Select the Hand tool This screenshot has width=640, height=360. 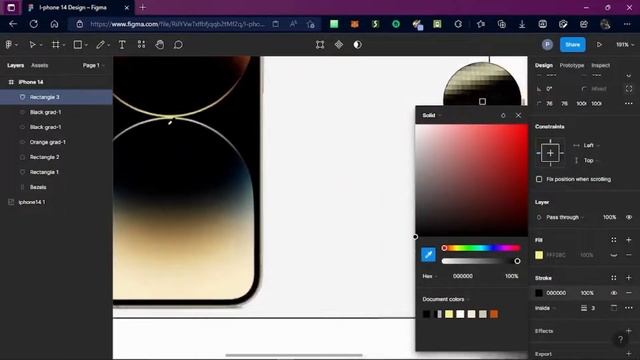[x=160, y=45]
